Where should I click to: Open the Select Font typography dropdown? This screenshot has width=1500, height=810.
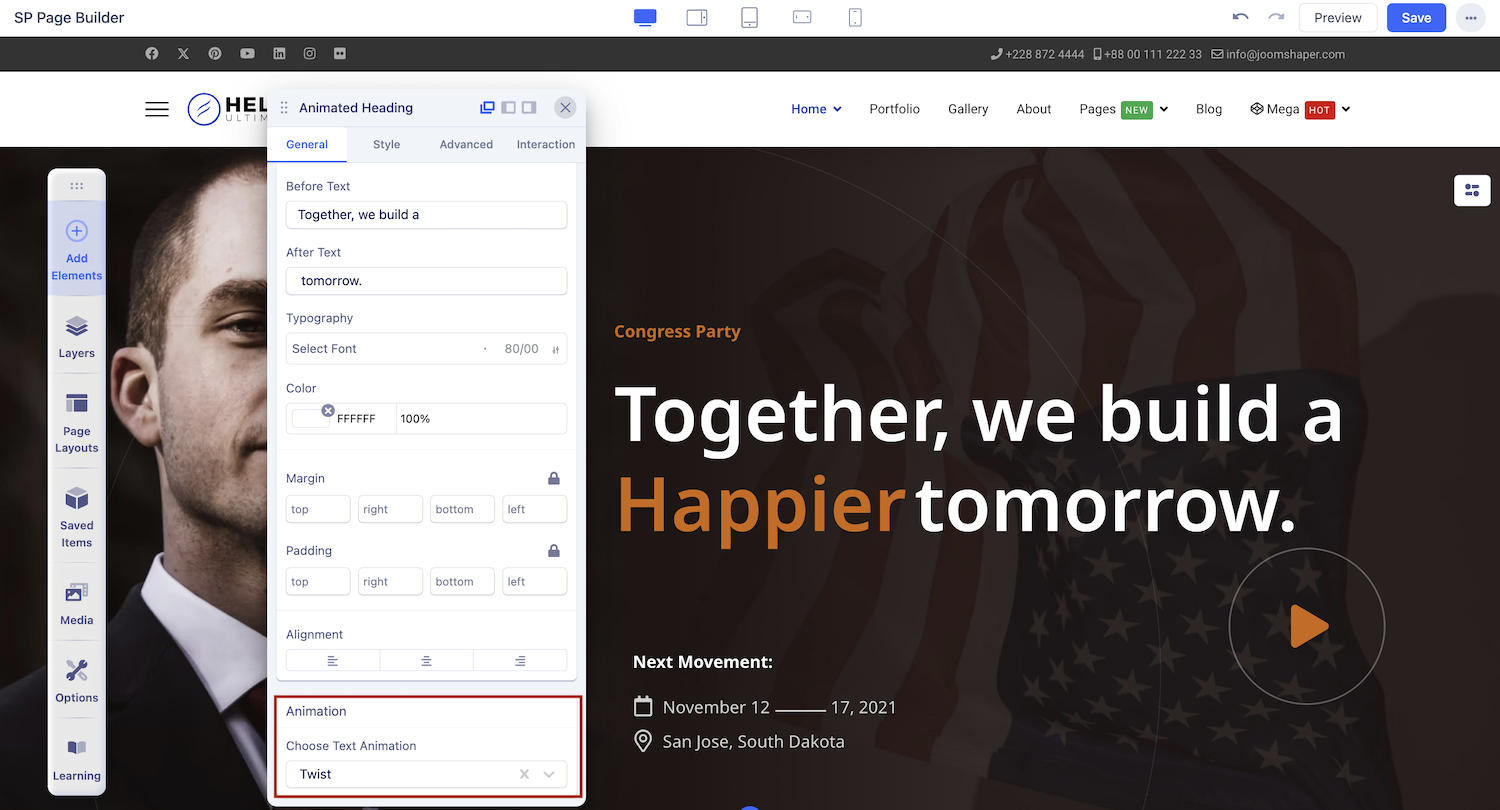(385, 349)
